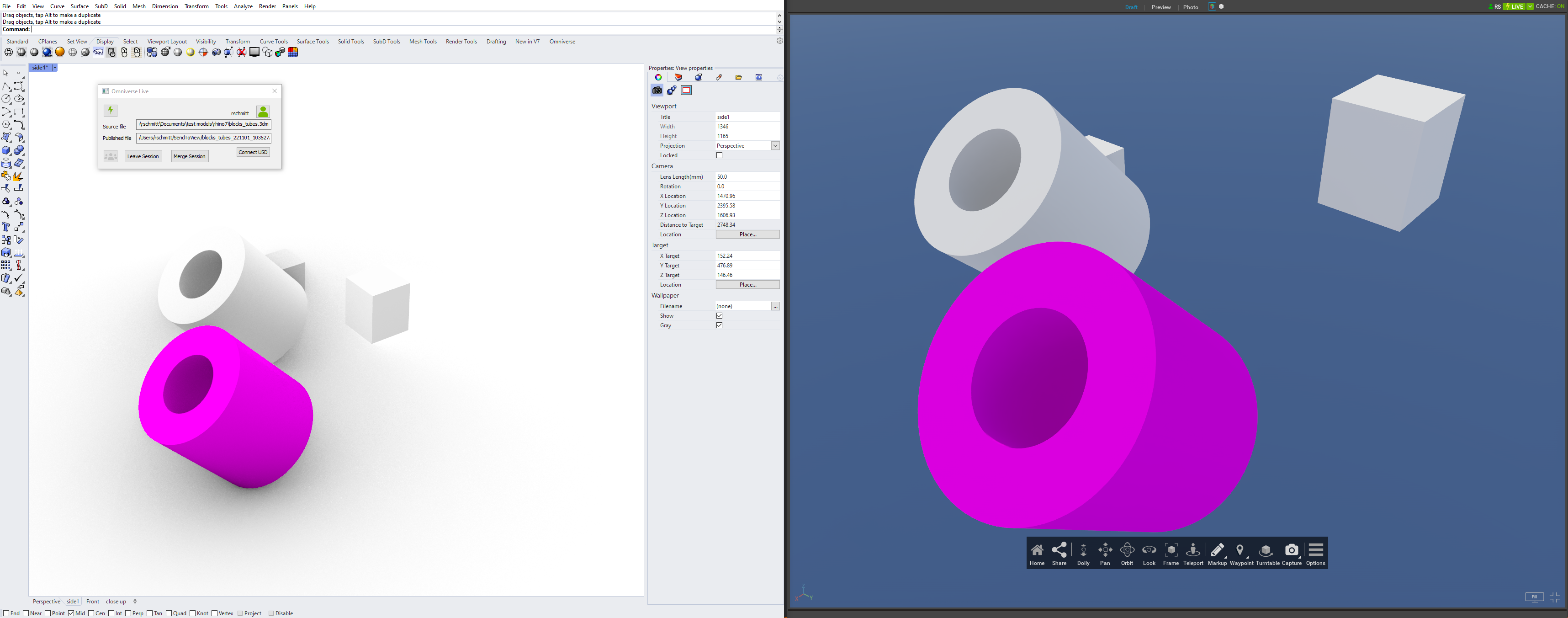
Task: Click the Connect USD button
Action: pyautogui.click(x=252, y=152)
